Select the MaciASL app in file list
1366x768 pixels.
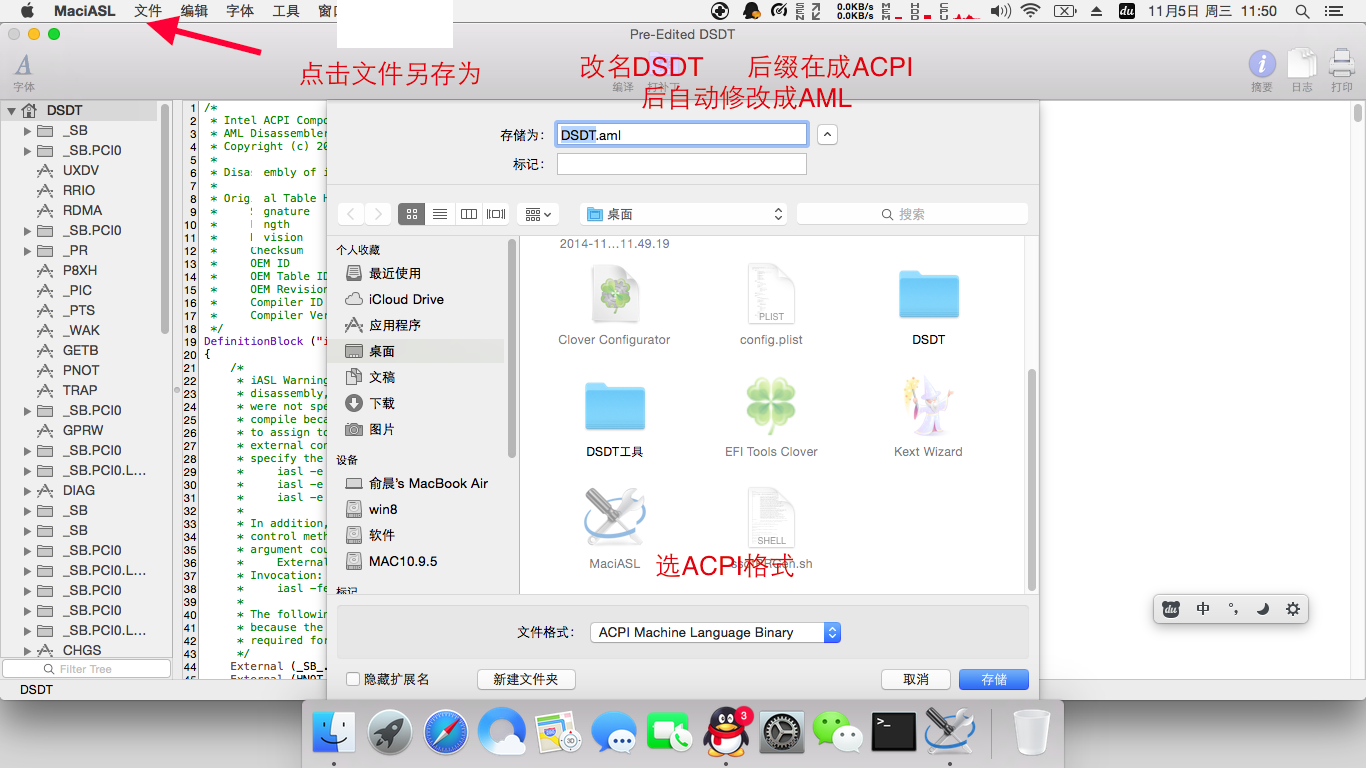pyautogui.click(x=614, y=529)
